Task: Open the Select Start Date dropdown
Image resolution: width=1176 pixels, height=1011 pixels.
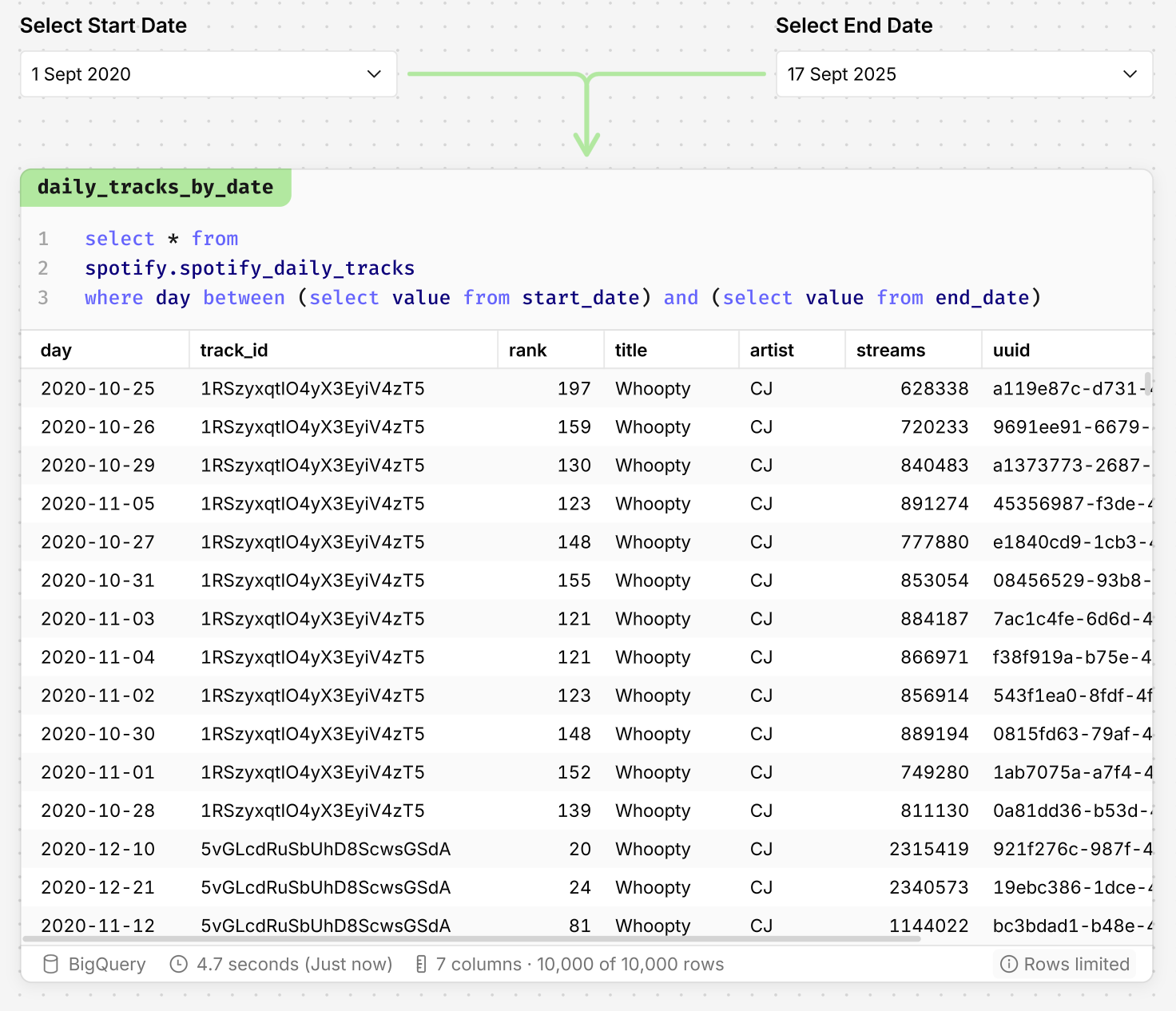Action: tap(208, 74)
